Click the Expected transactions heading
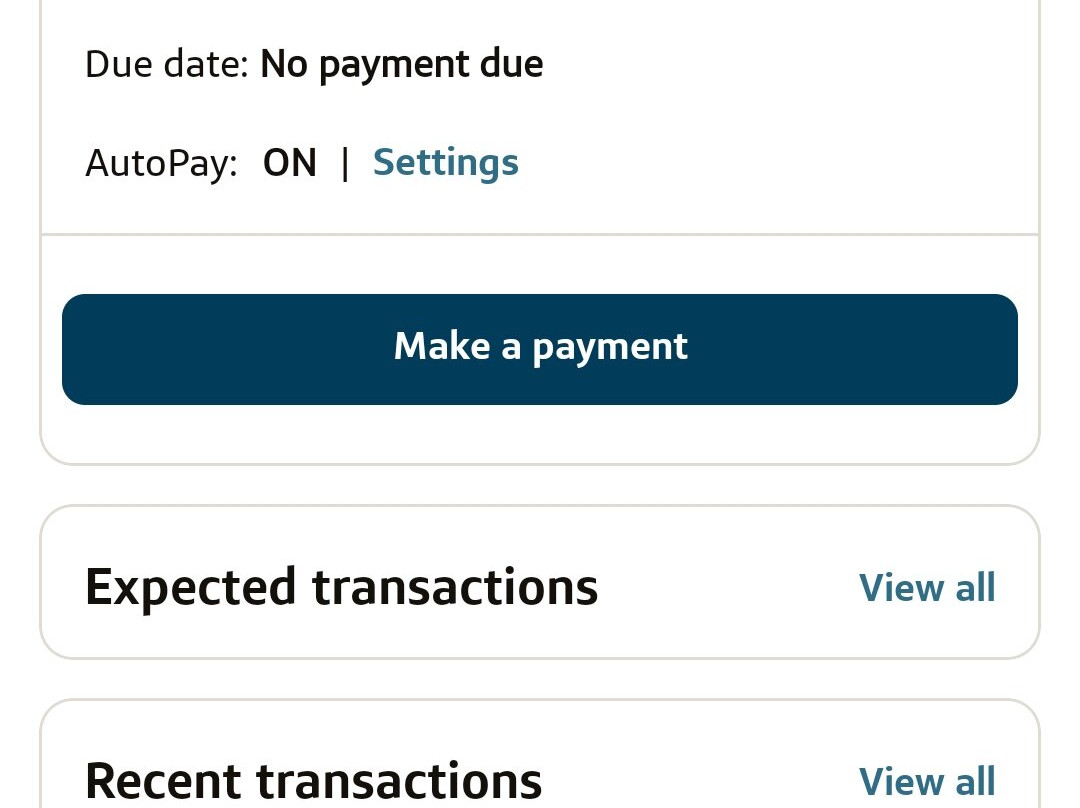The height and width of the screenshot is (808, 1080). [x=341, y=587]
